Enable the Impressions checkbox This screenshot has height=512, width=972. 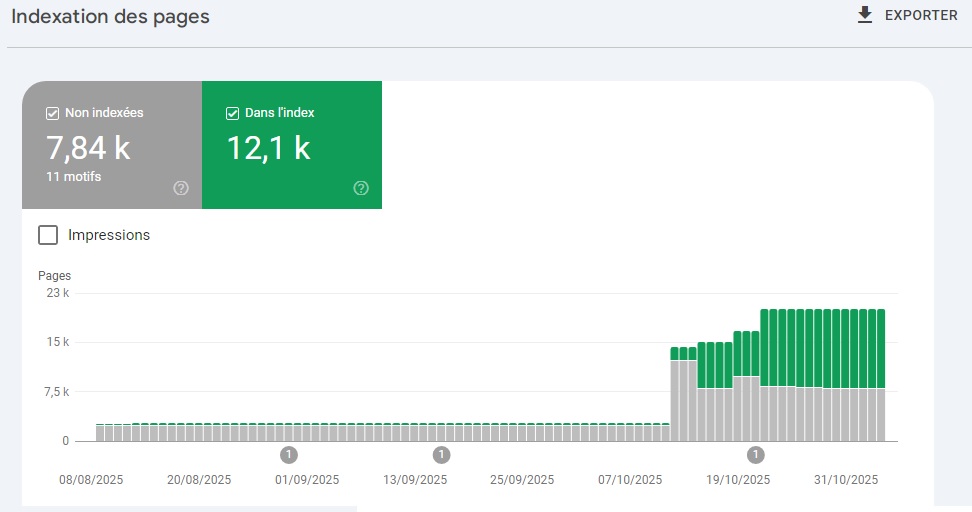coord(48,235)
